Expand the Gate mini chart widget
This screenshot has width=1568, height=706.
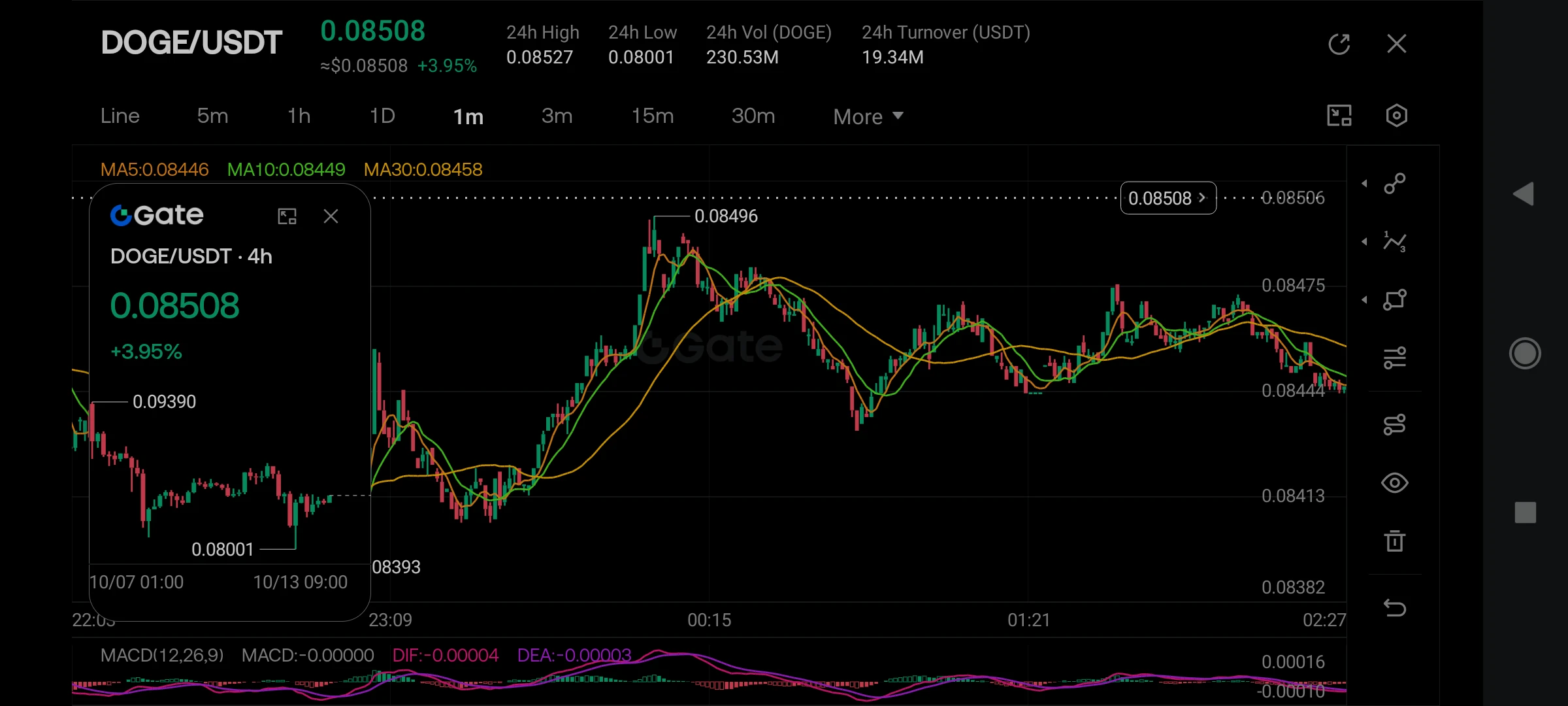287,216
